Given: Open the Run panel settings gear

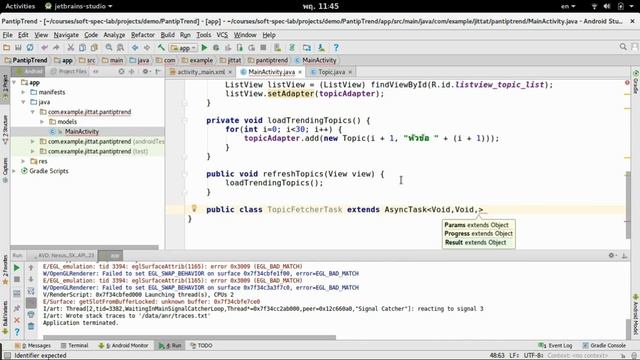Looking at the screenshot, I should click(x=611, y=255).
